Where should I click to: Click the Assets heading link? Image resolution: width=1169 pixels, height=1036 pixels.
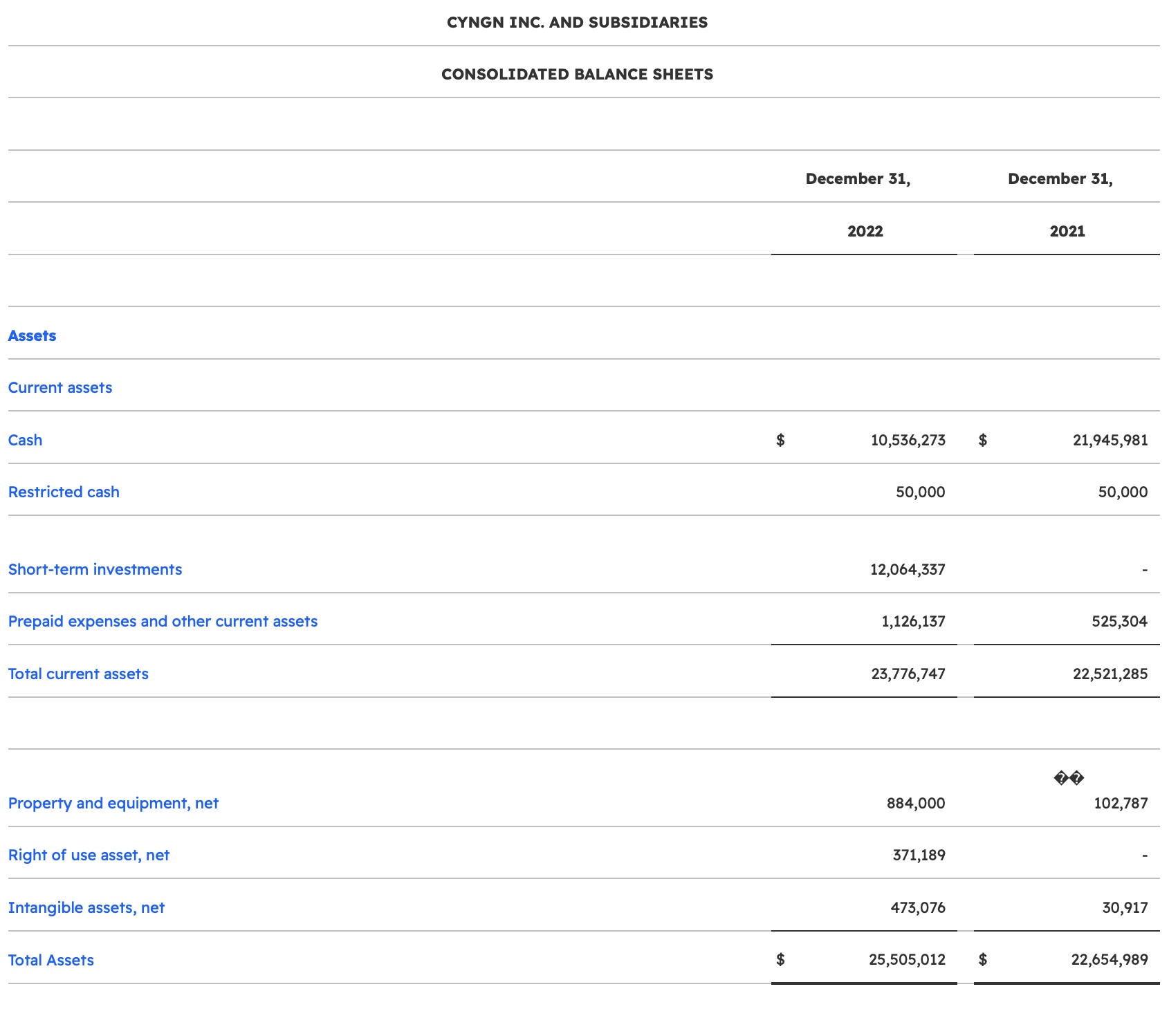tap(32, 335)
